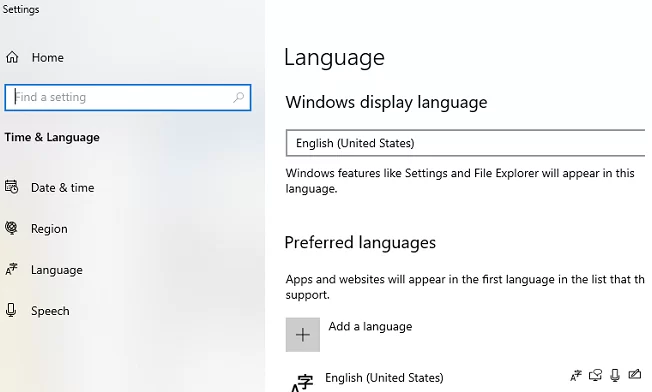
Task: Click the Speech microphone icon
Action: (11, 310)
